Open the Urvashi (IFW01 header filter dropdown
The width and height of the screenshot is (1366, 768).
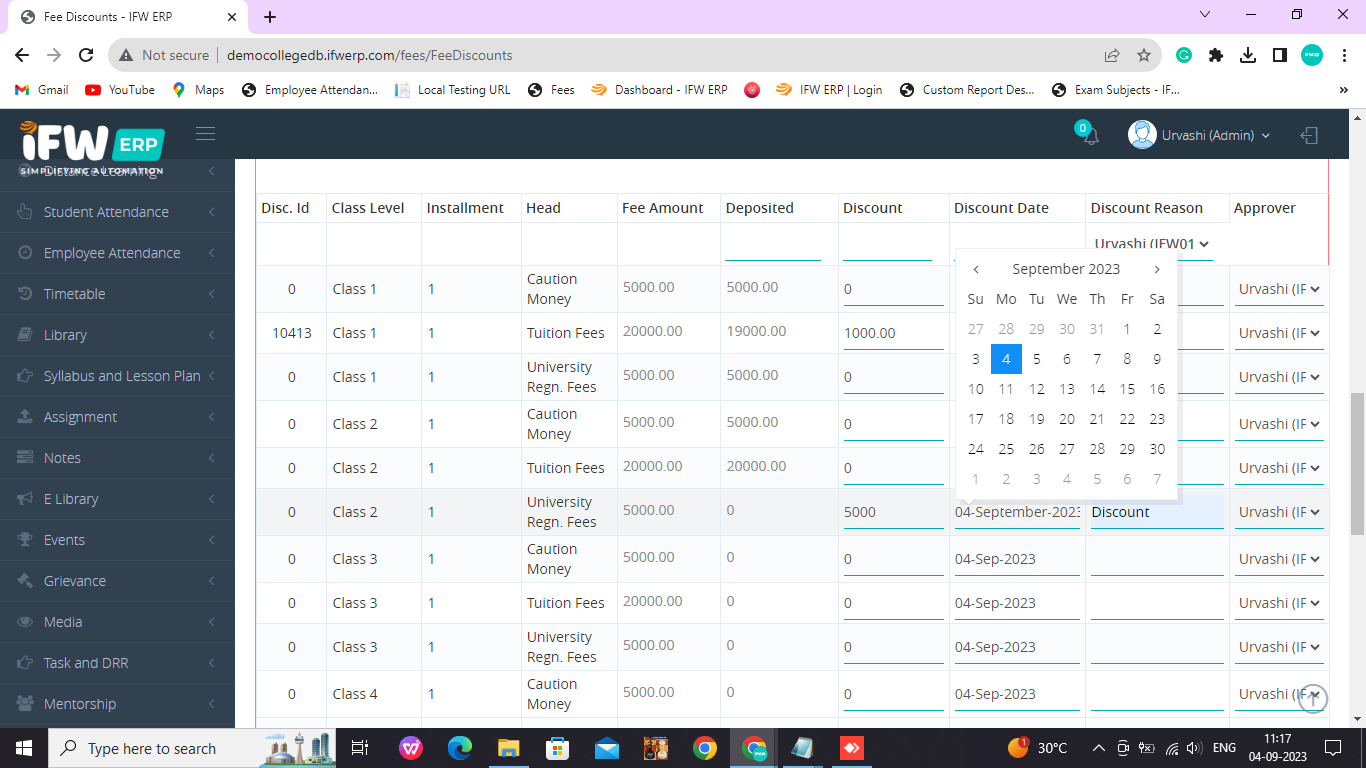point(1152,244)
